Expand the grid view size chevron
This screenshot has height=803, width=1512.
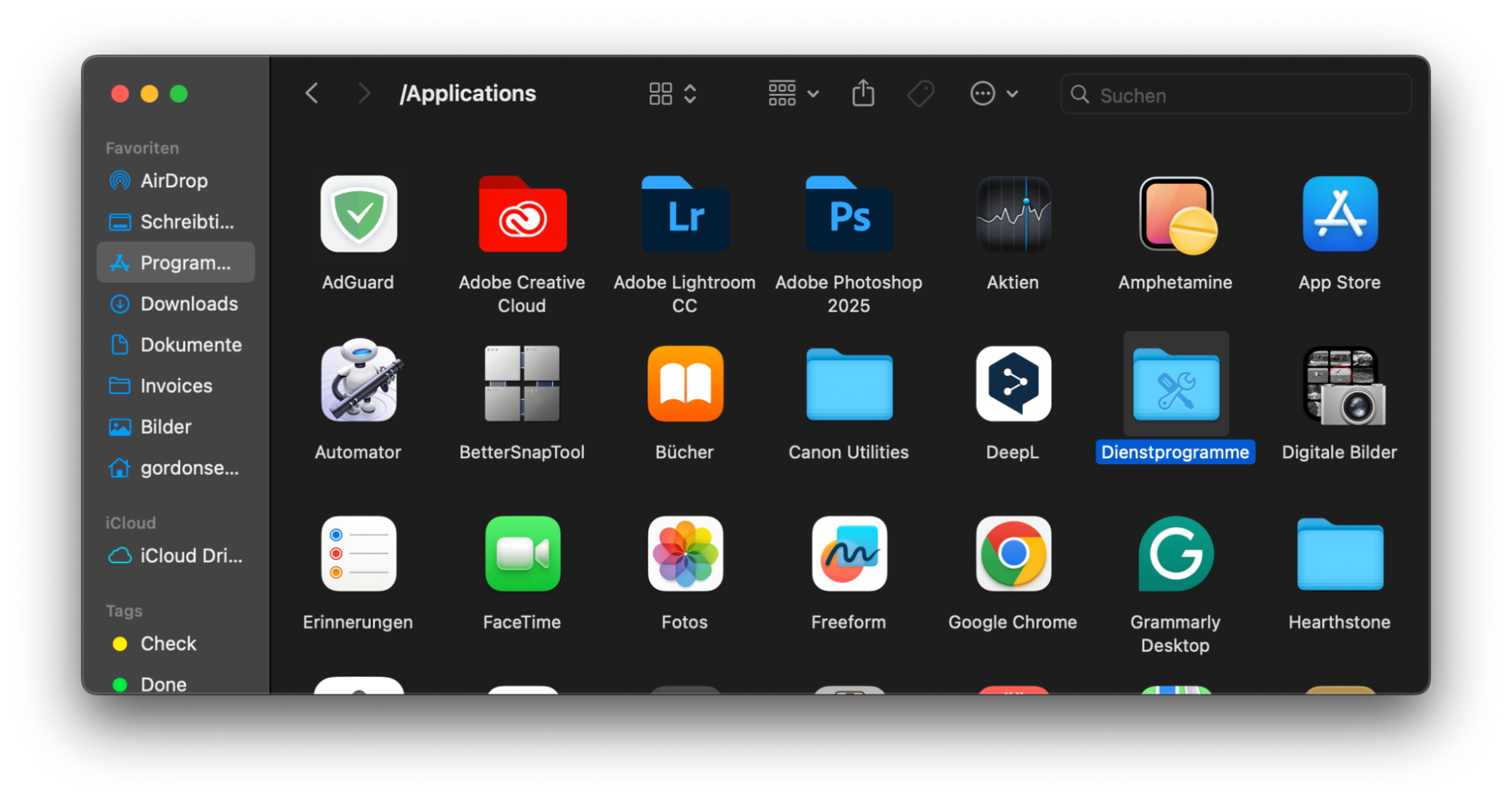coord(690,93)
